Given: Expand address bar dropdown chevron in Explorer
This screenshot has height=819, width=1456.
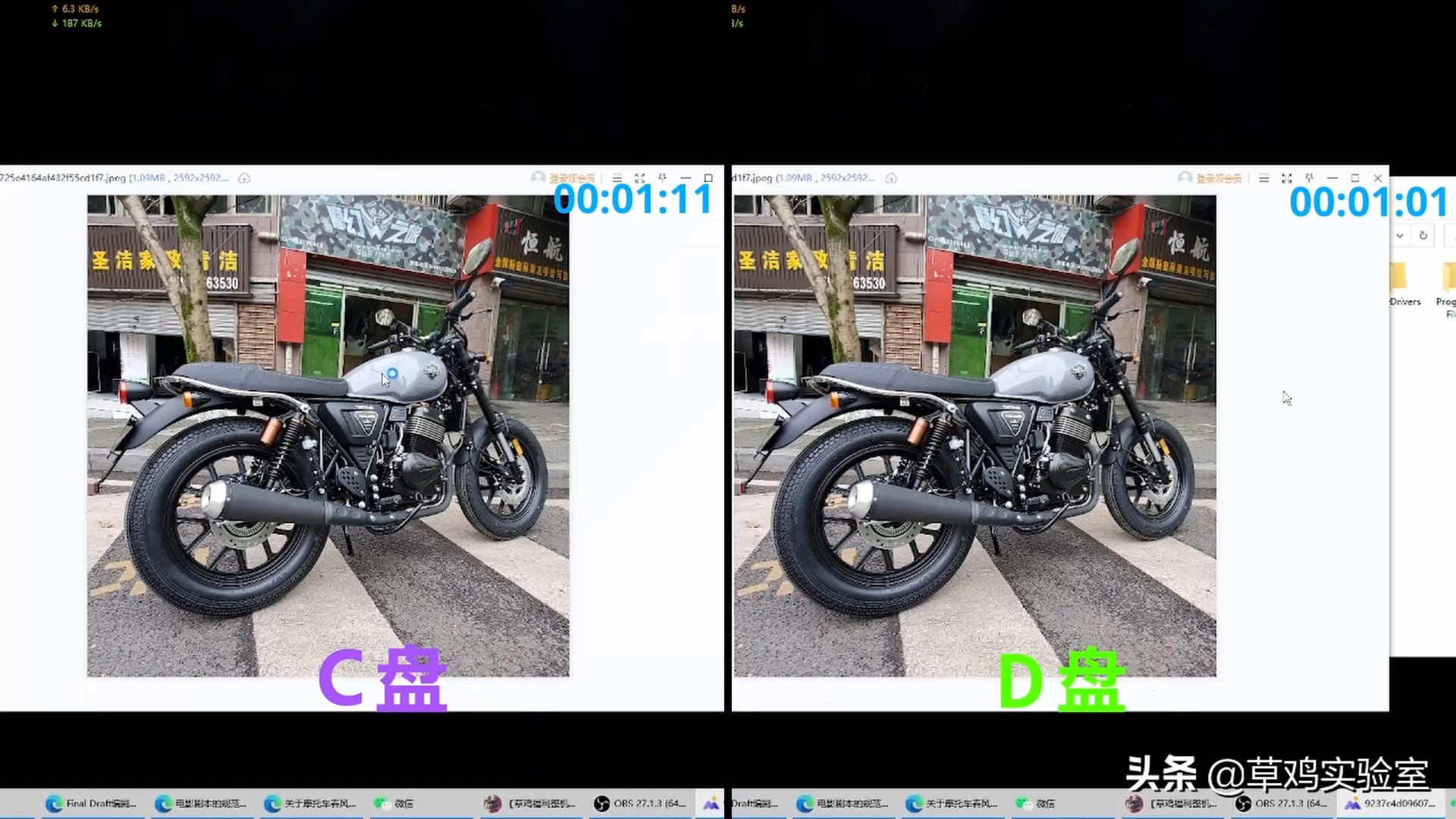Looking at the screenshot, I should (x=1400, y=236).
